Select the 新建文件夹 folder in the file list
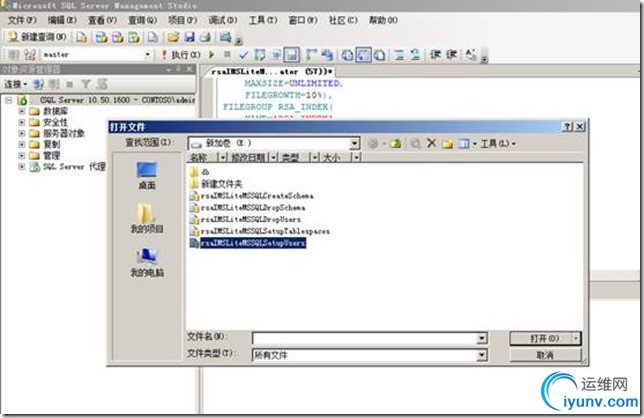The height and width of the screenshot is (418, 644). (x=216, y=184)
